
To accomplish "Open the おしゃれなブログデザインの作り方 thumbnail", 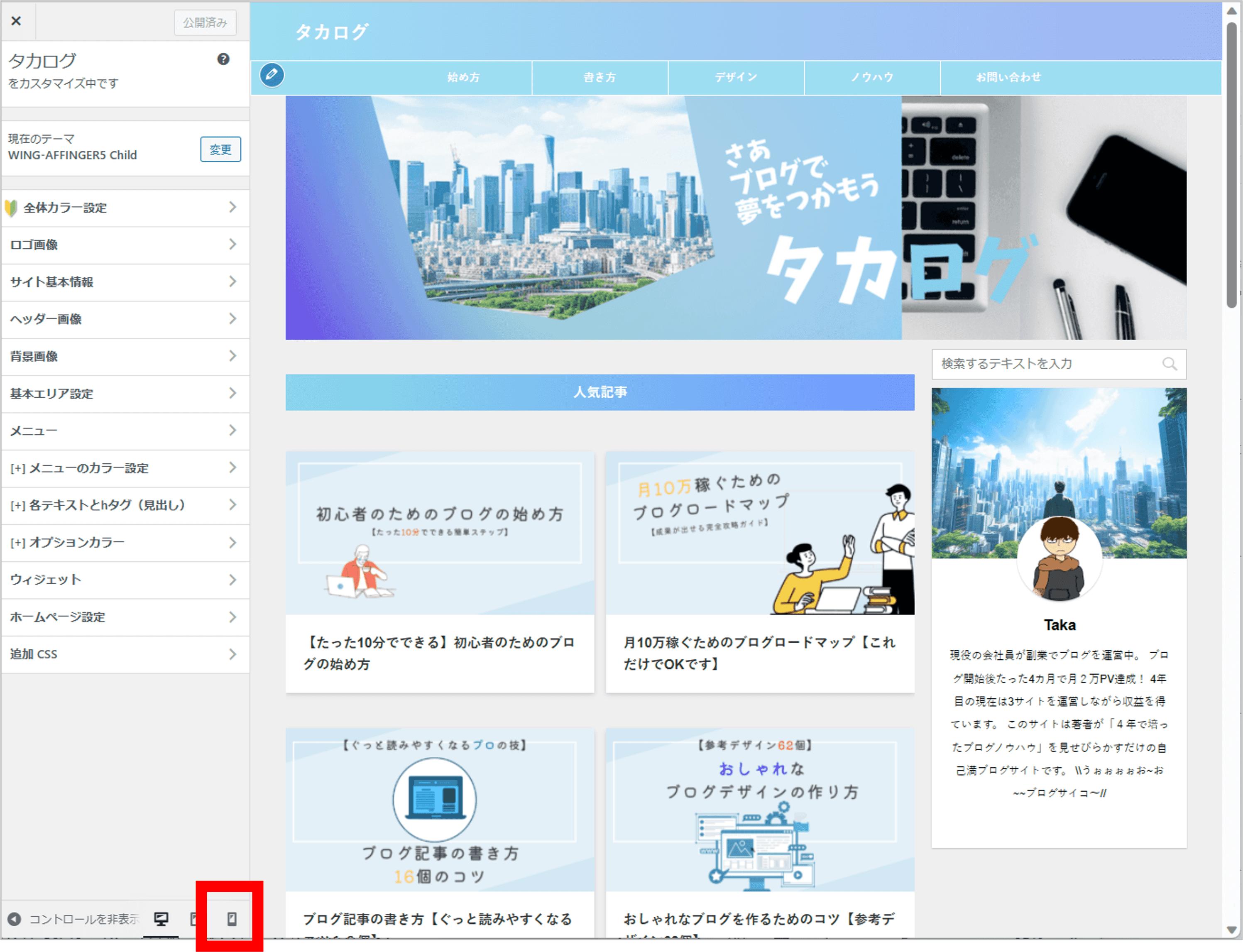I will point(760,810).
